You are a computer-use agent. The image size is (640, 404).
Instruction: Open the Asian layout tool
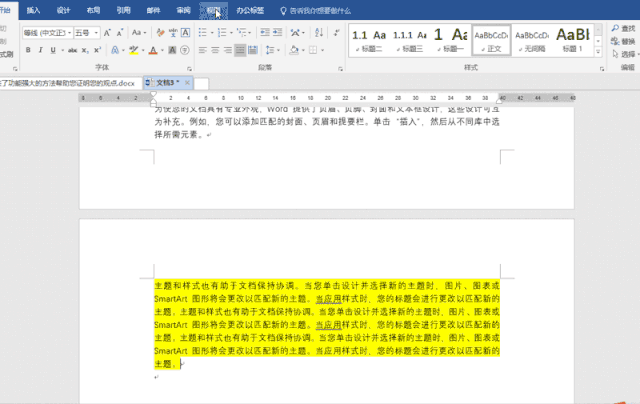point(295,32)
